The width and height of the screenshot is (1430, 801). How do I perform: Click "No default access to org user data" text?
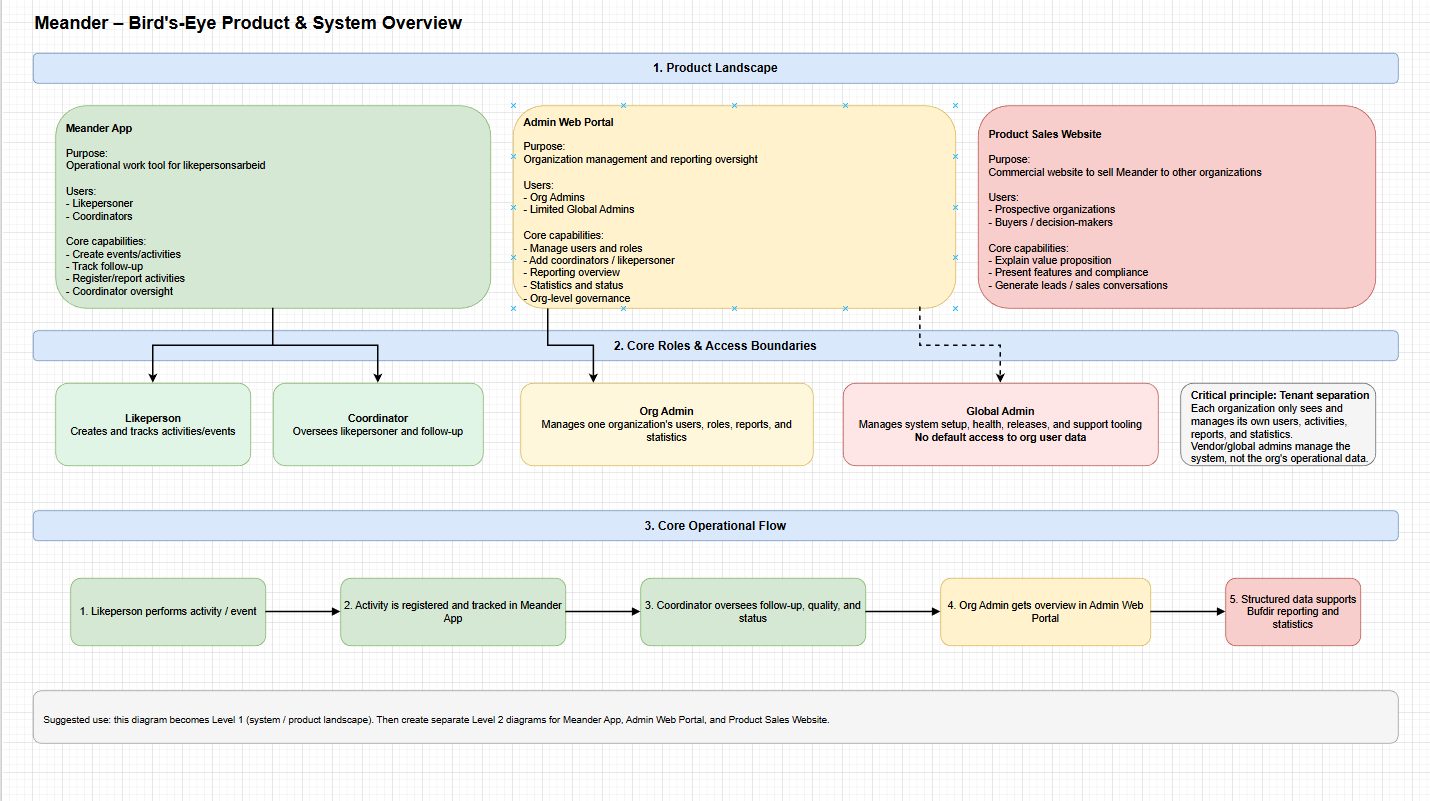pos(1000,437)
